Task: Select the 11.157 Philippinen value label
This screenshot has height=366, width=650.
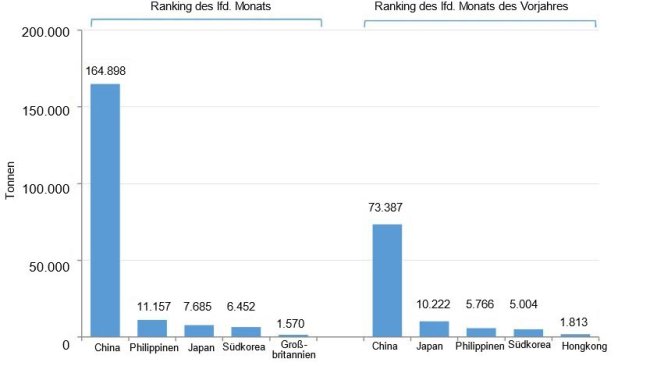Action: tap(154, 307)
